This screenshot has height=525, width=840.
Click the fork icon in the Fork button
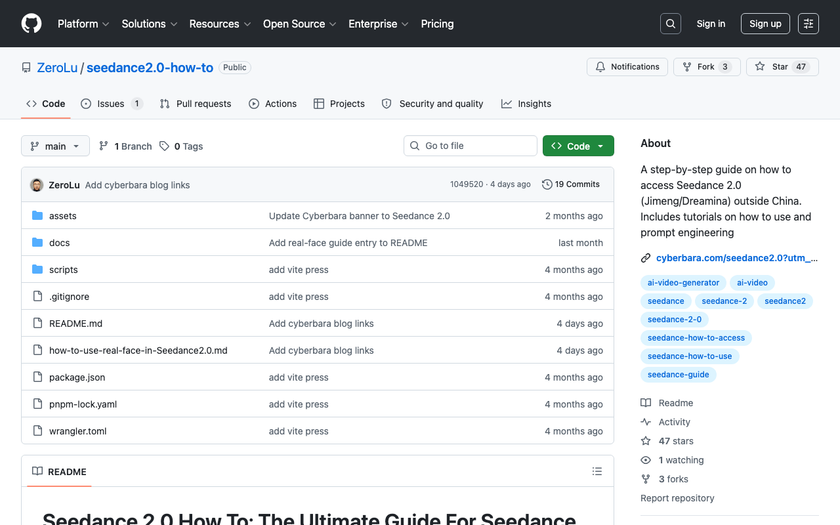click(687, 67)
